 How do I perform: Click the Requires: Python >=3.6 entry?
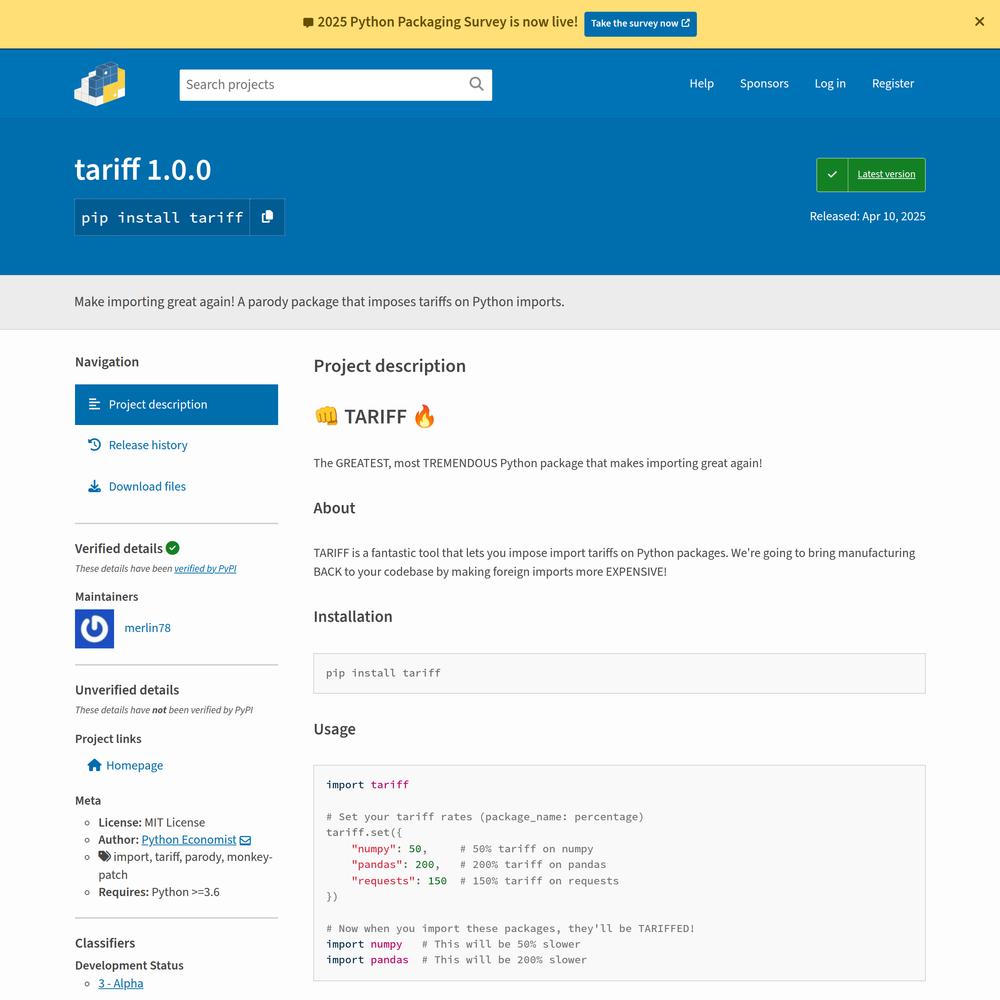[159, 892]
